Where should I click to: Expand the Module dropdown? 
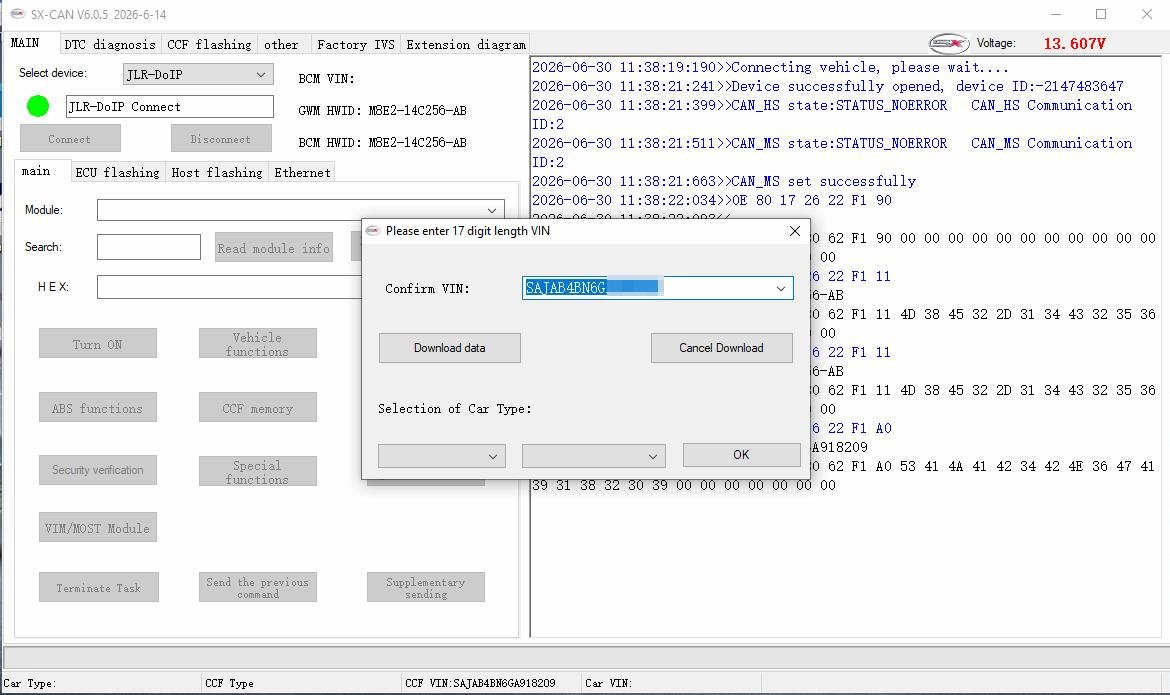(492, 210)
